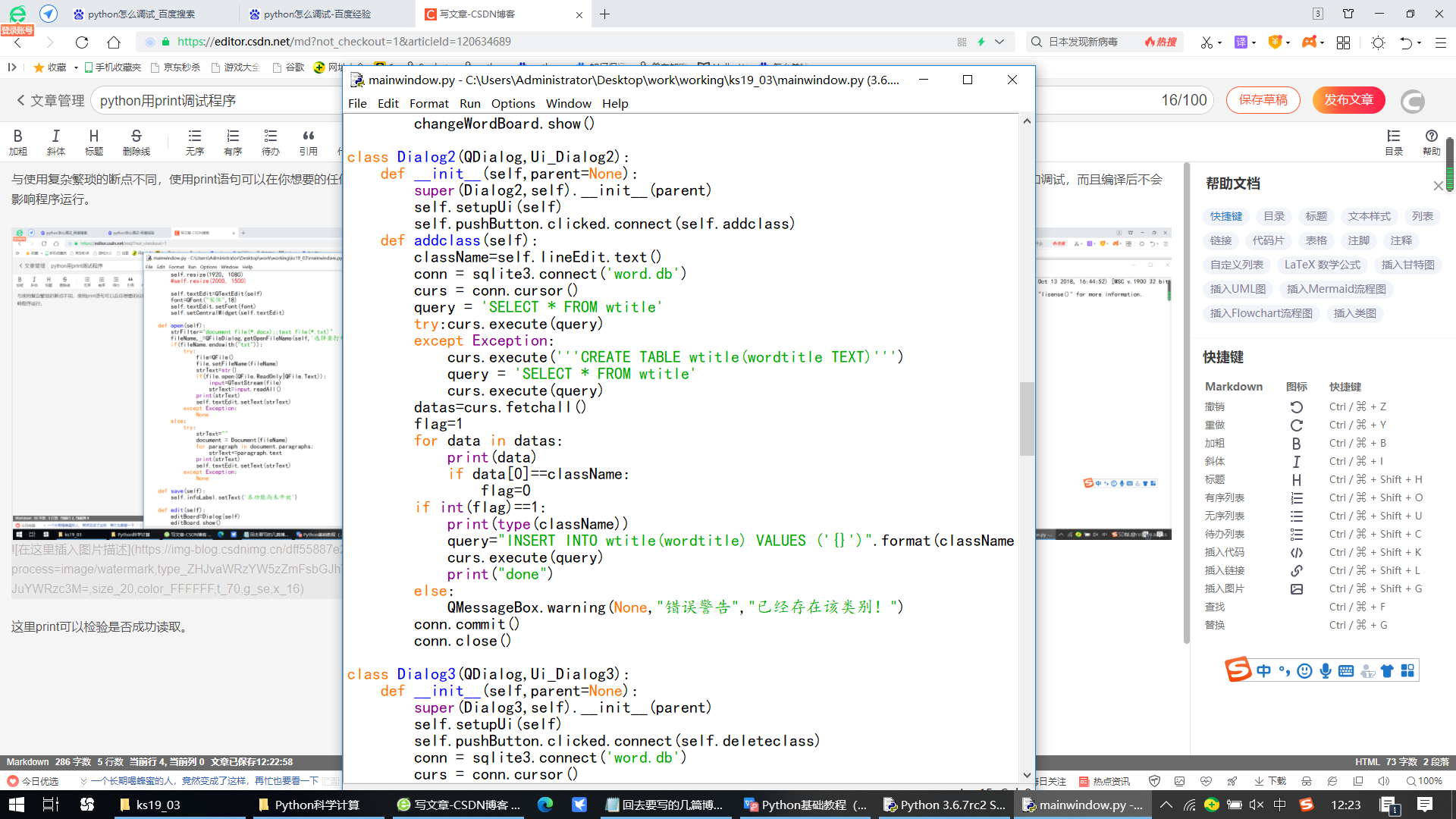Insert an unordered list (无序) in the editor
The image size is (1456, 819).
click(194, 141)
